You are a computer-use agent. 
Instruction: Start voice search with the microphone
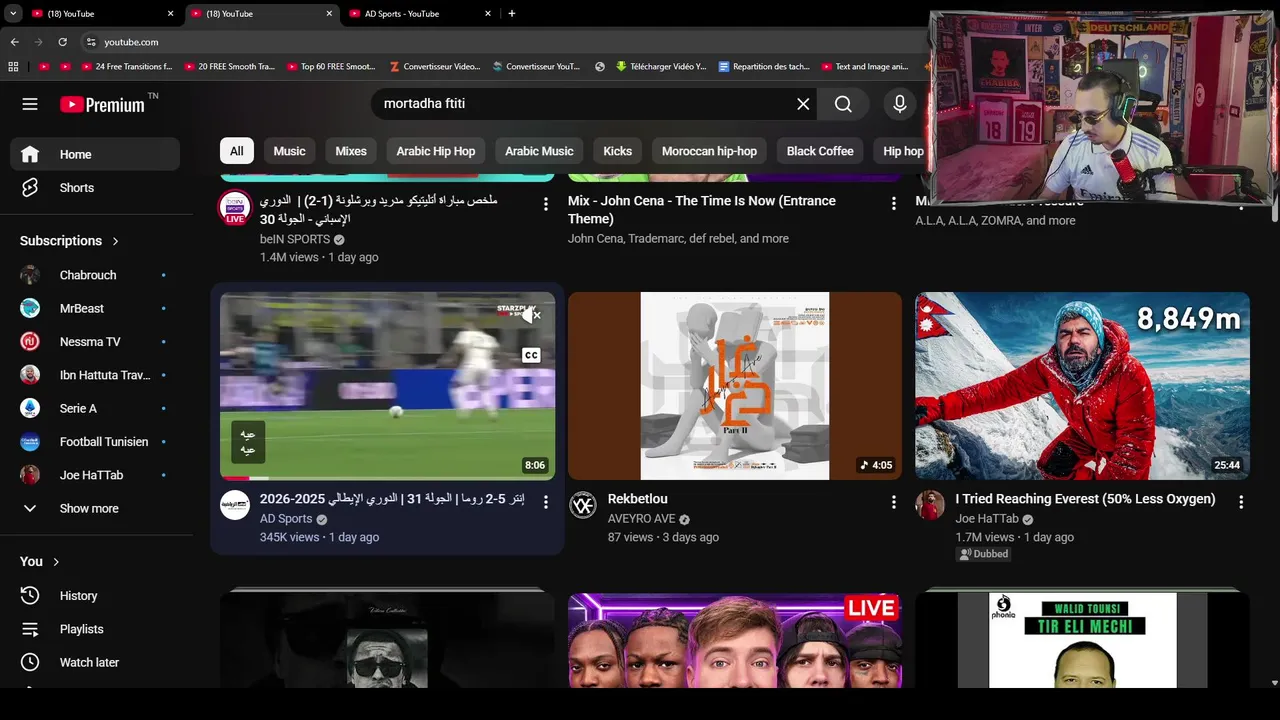[899, 104]
